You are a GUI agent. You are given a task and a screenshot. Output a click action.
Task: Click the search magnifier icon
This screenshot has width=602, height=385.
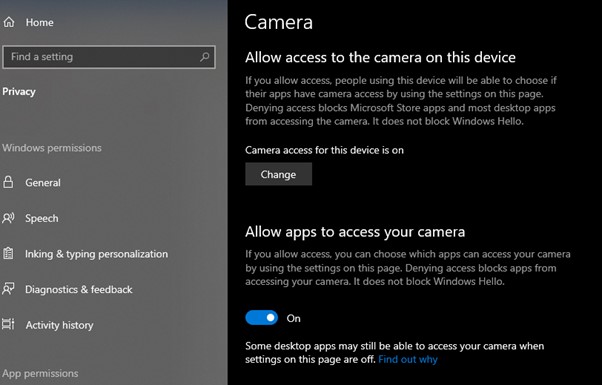coord(205,57)
